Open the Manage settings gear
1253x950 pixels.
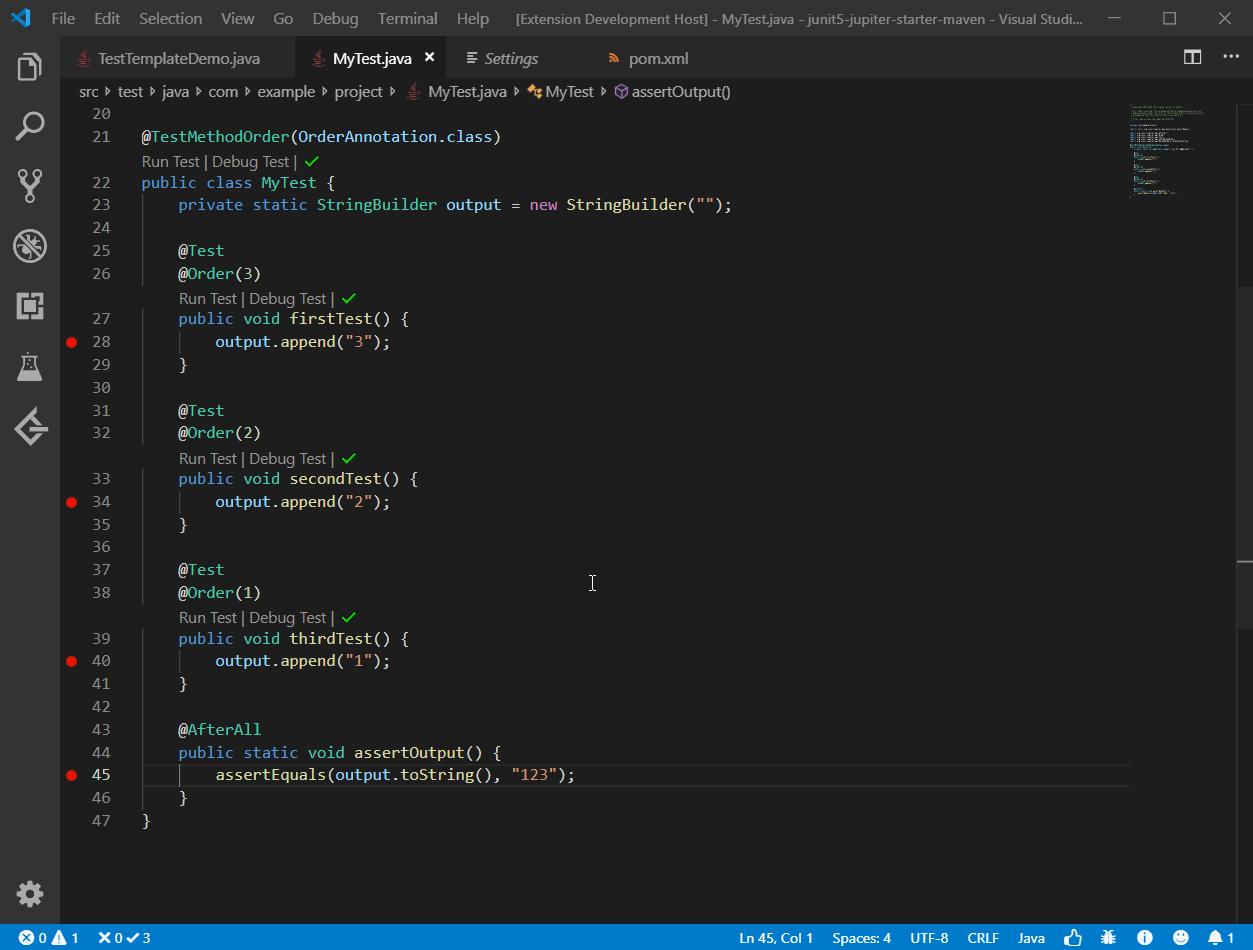(29, 894)
